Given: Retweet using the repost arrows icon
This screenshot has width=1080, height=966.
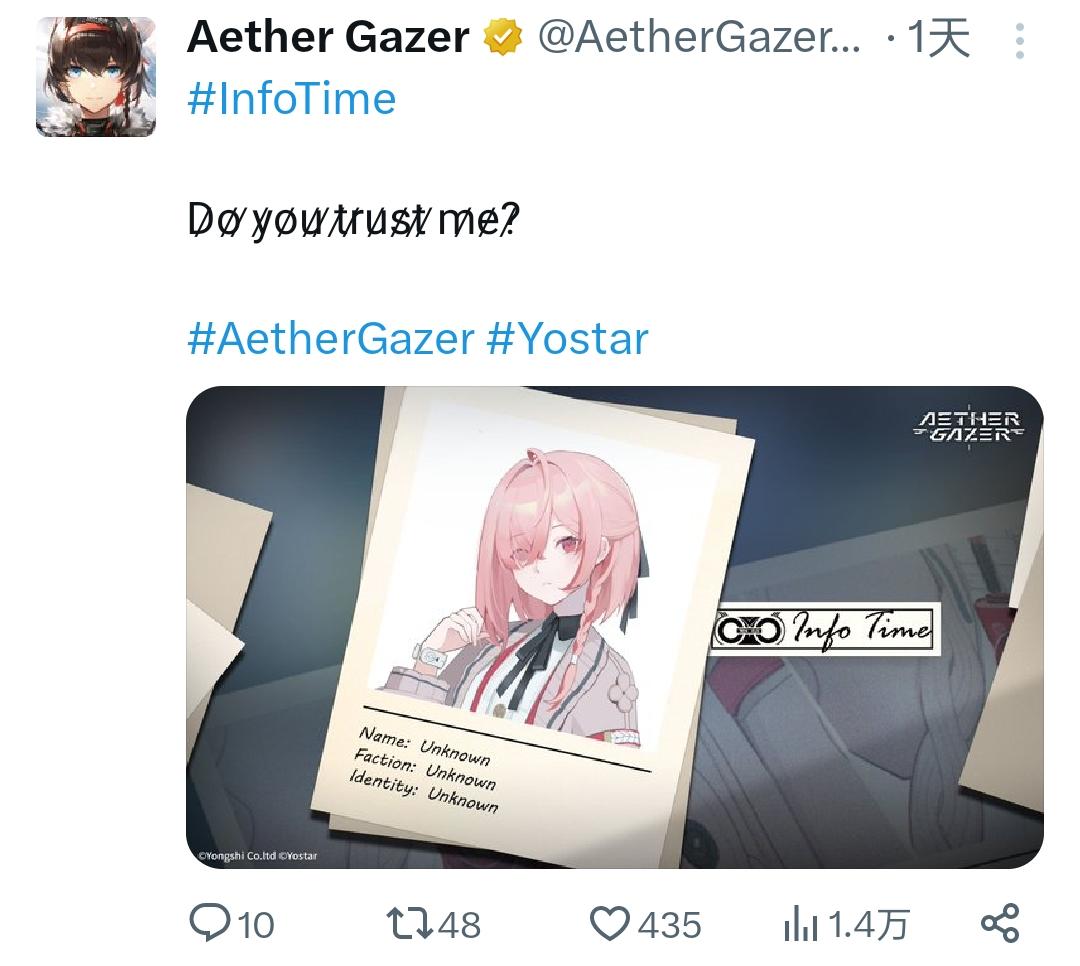Looking at the screenshot, I should point(409,923).
